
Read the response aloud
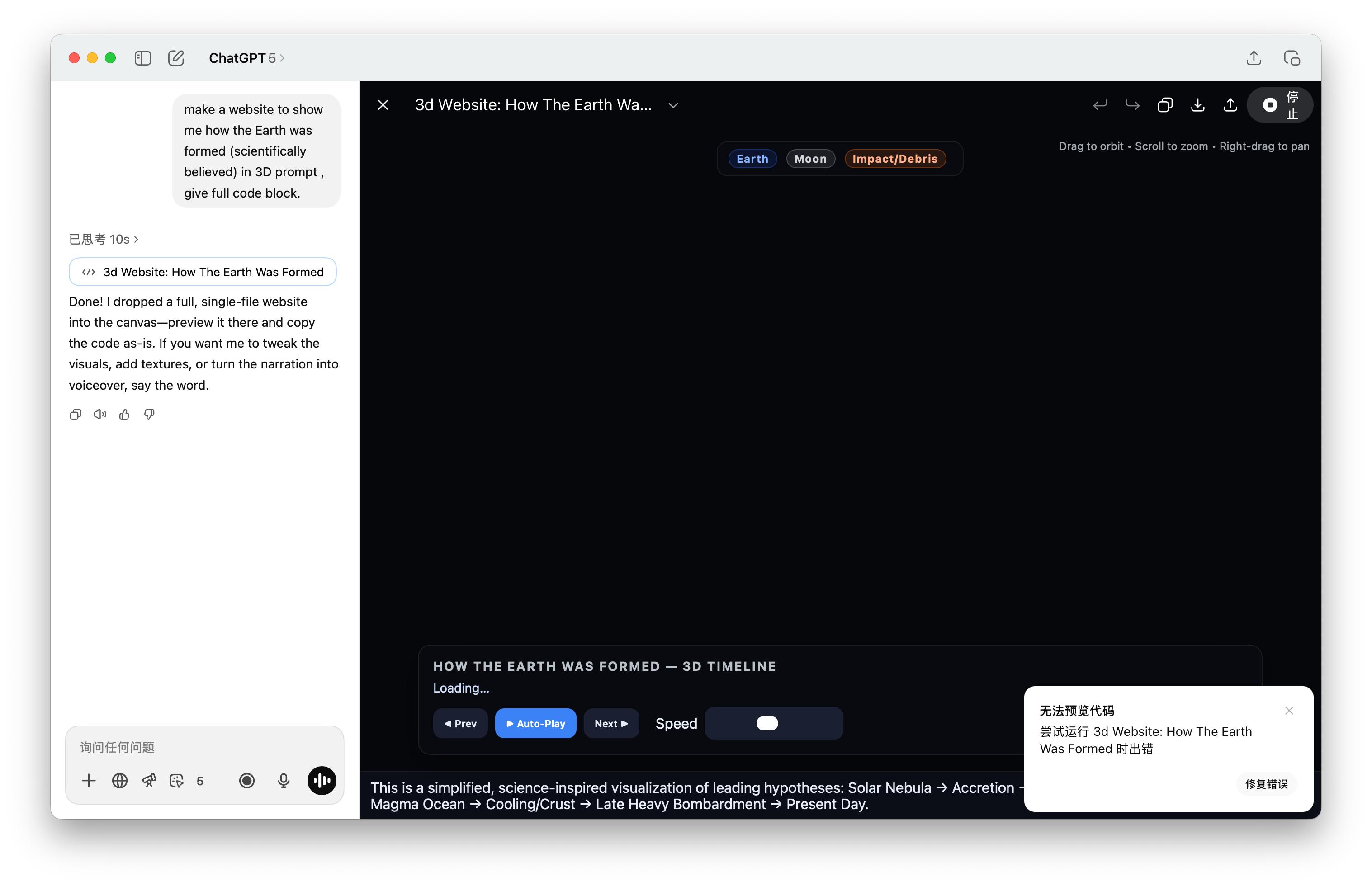pyautogui.click(x=100, y=414)
